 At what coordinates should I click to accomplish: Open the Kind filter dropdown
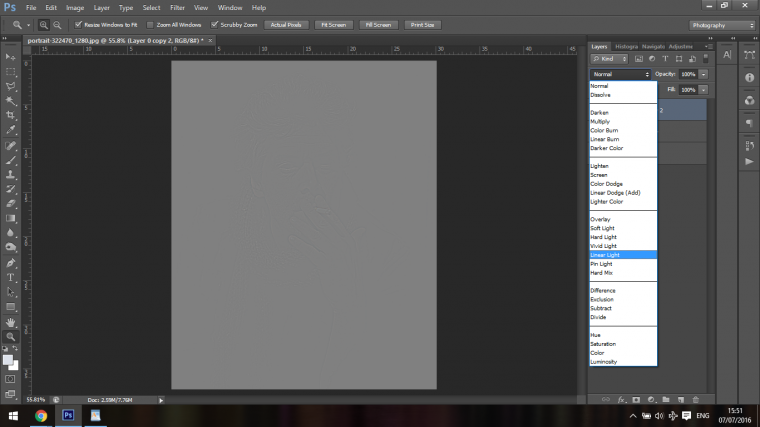tap(609, 59)
